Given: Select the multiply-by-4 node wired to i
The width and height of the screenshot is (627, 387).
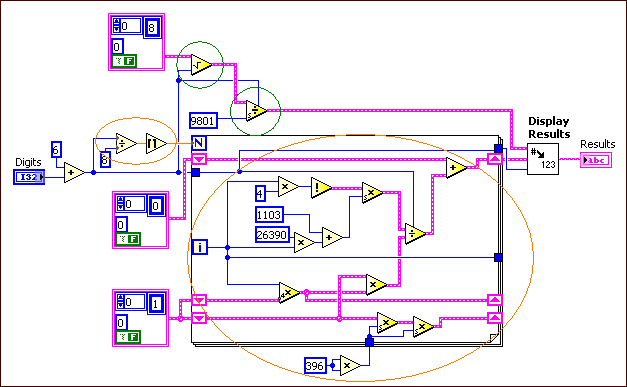Looking at the screenshot, I should tap(289, 293).
